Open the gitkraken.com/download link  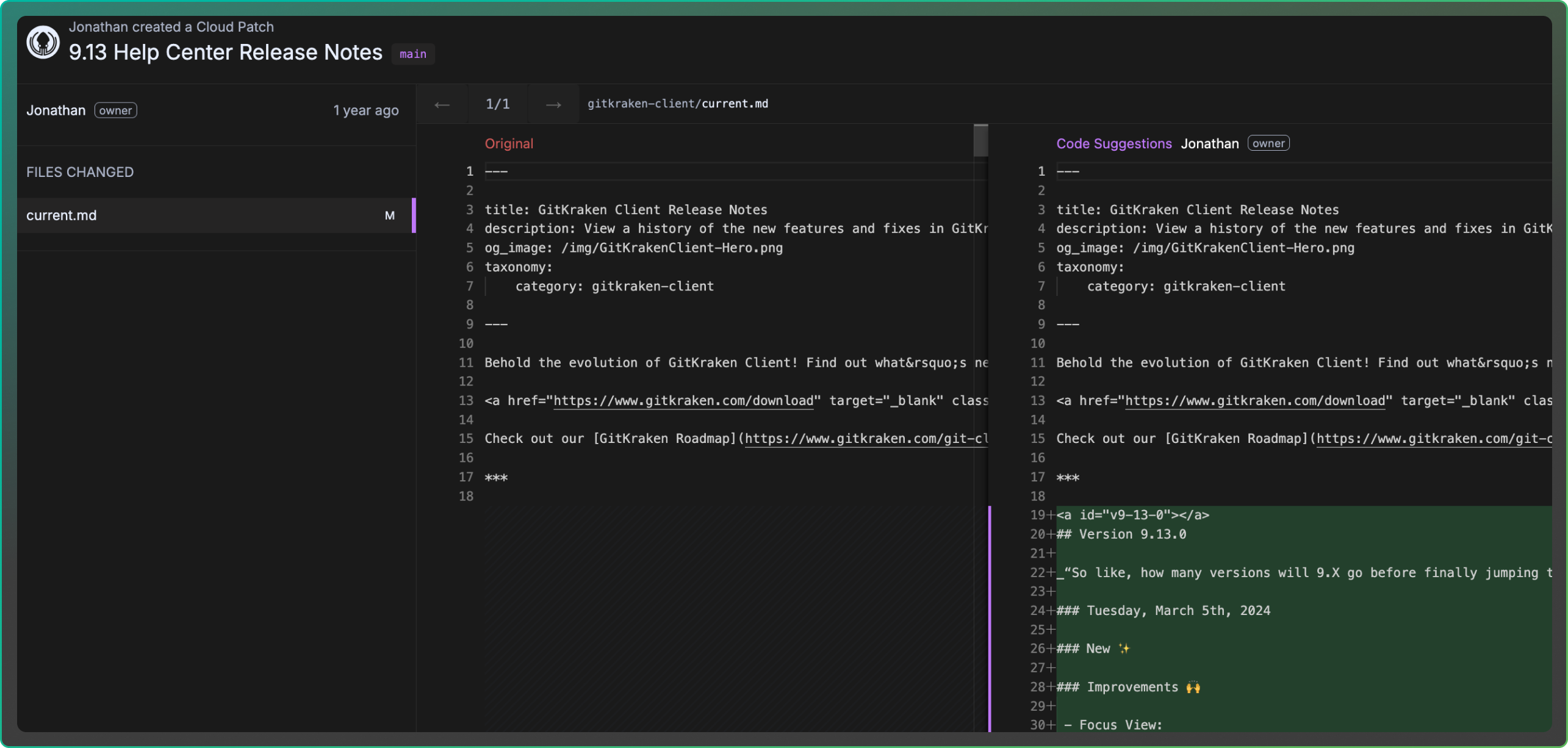pos(682,400)
